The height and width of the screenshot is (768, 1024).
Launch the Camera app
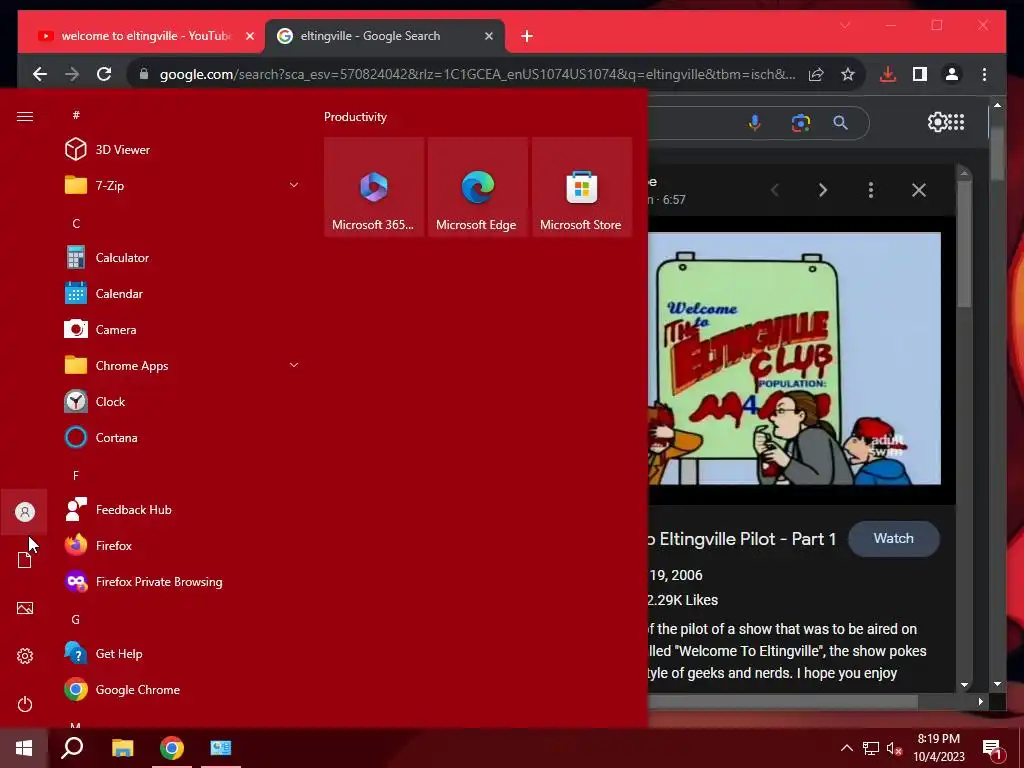pyautogui.click(x=183, y=330)
